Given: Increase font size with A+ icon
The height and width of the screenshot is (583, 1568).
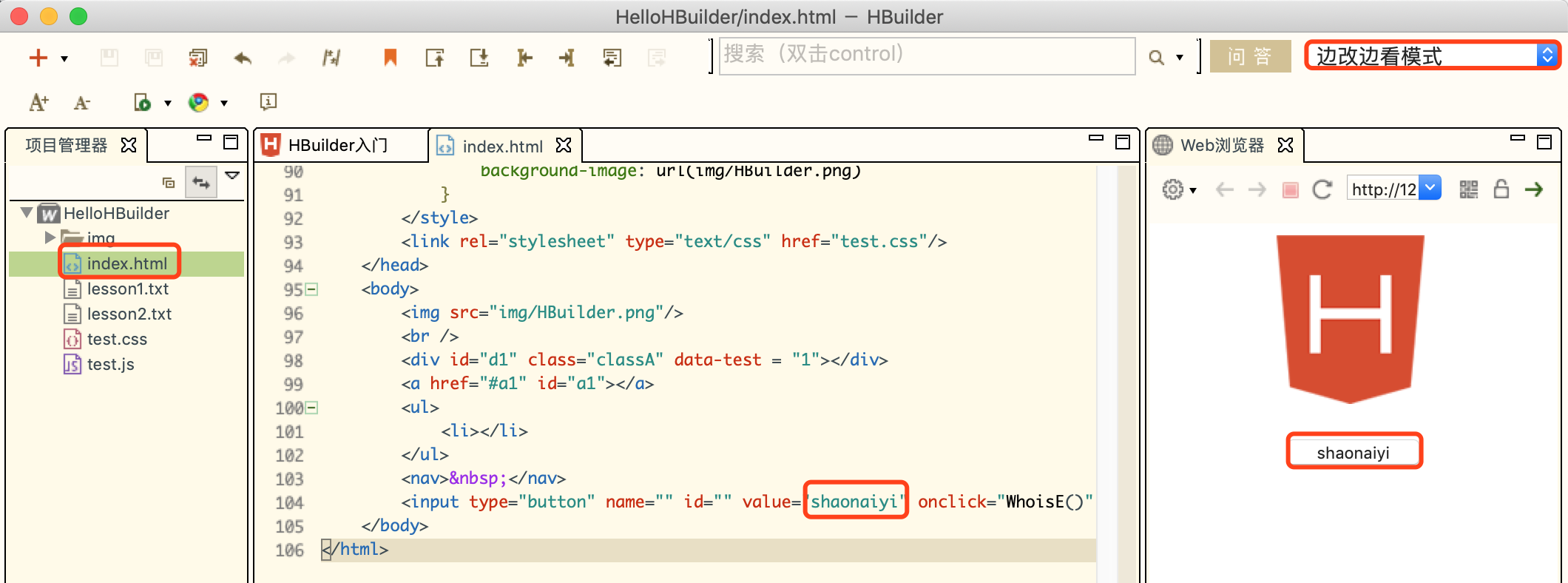Looking at the screenshot, I should [38, 102].
